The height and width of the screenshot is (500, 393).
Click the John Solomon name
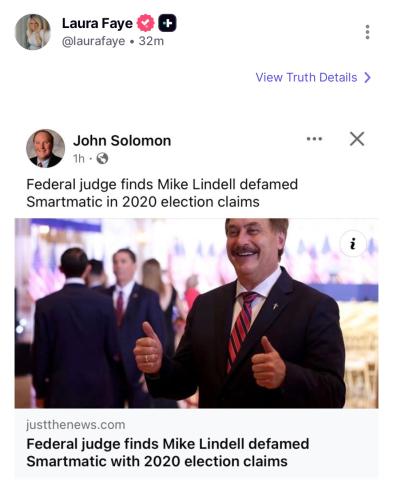point(122,140)
